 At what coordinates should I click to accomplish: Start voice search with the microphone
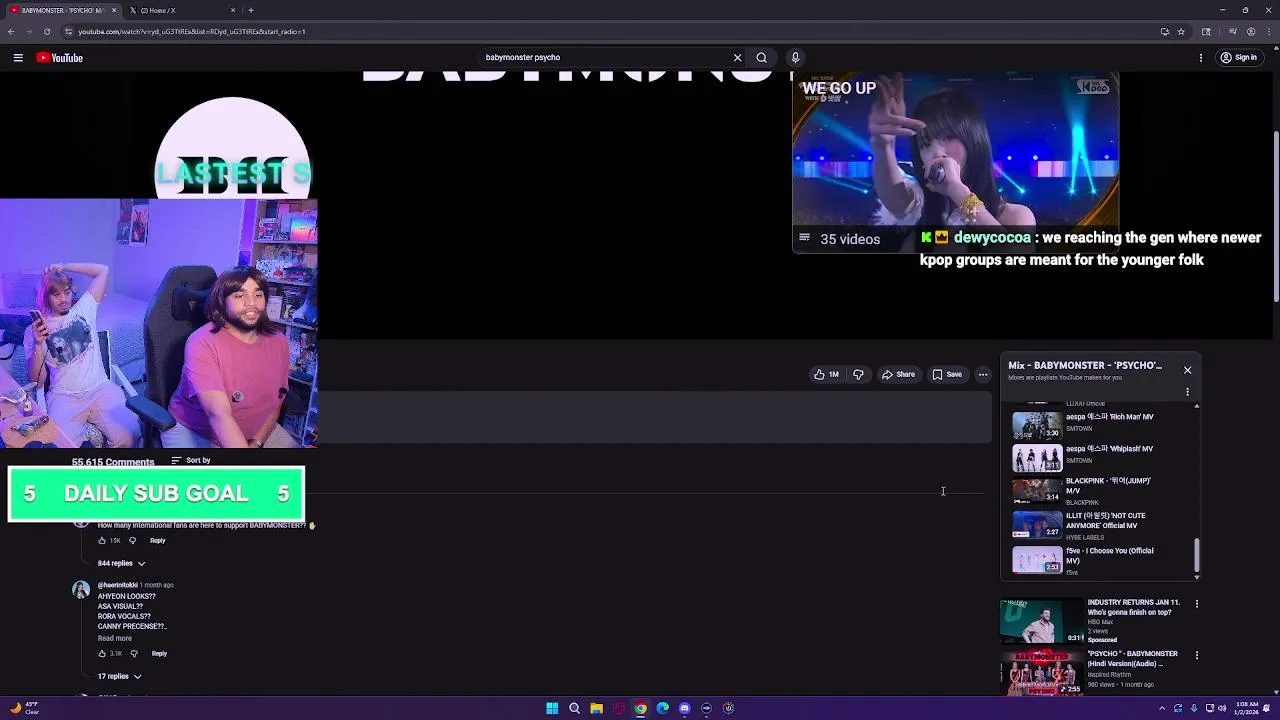tap(795, 58)
